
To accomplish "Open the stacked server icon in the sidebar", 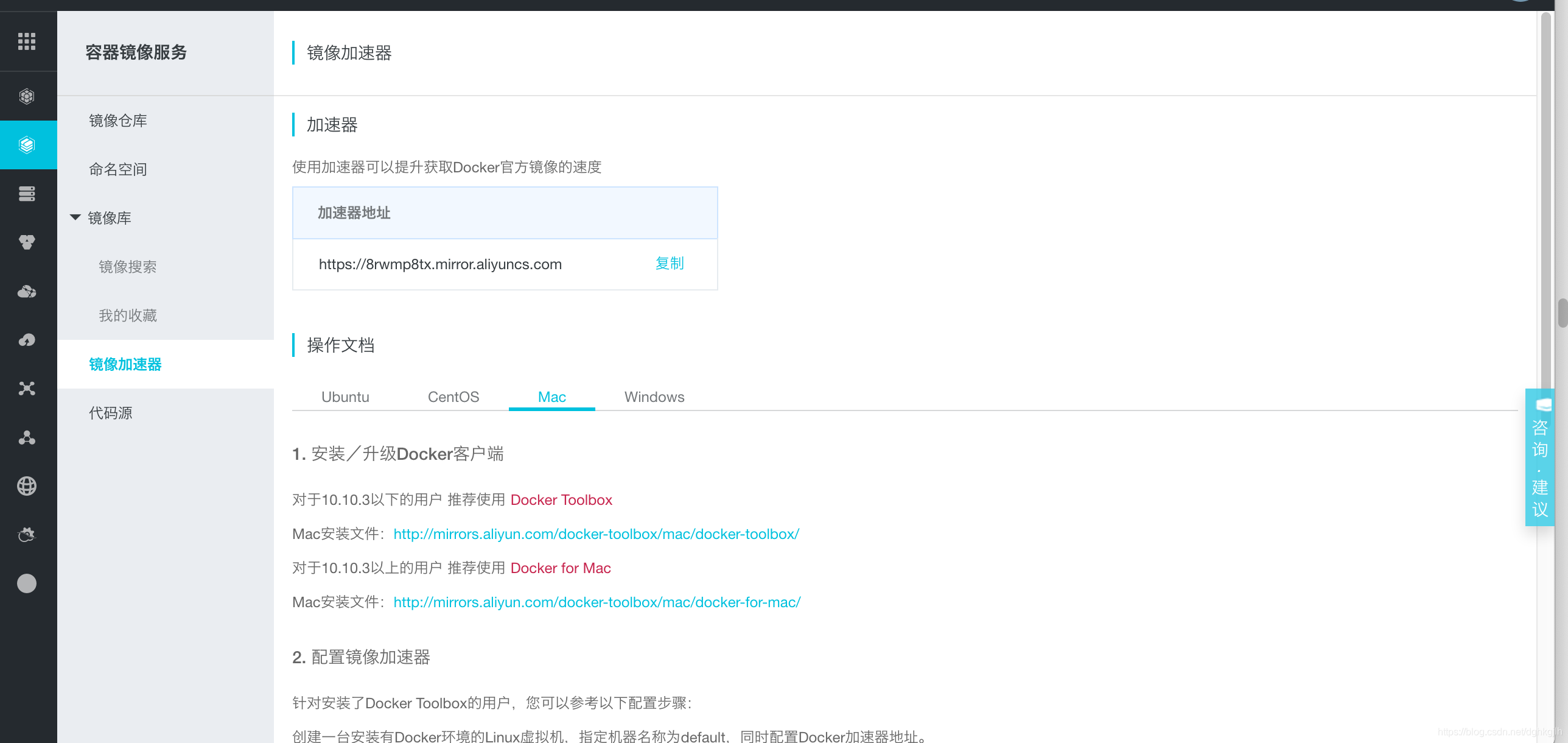I will click(27, 194).
